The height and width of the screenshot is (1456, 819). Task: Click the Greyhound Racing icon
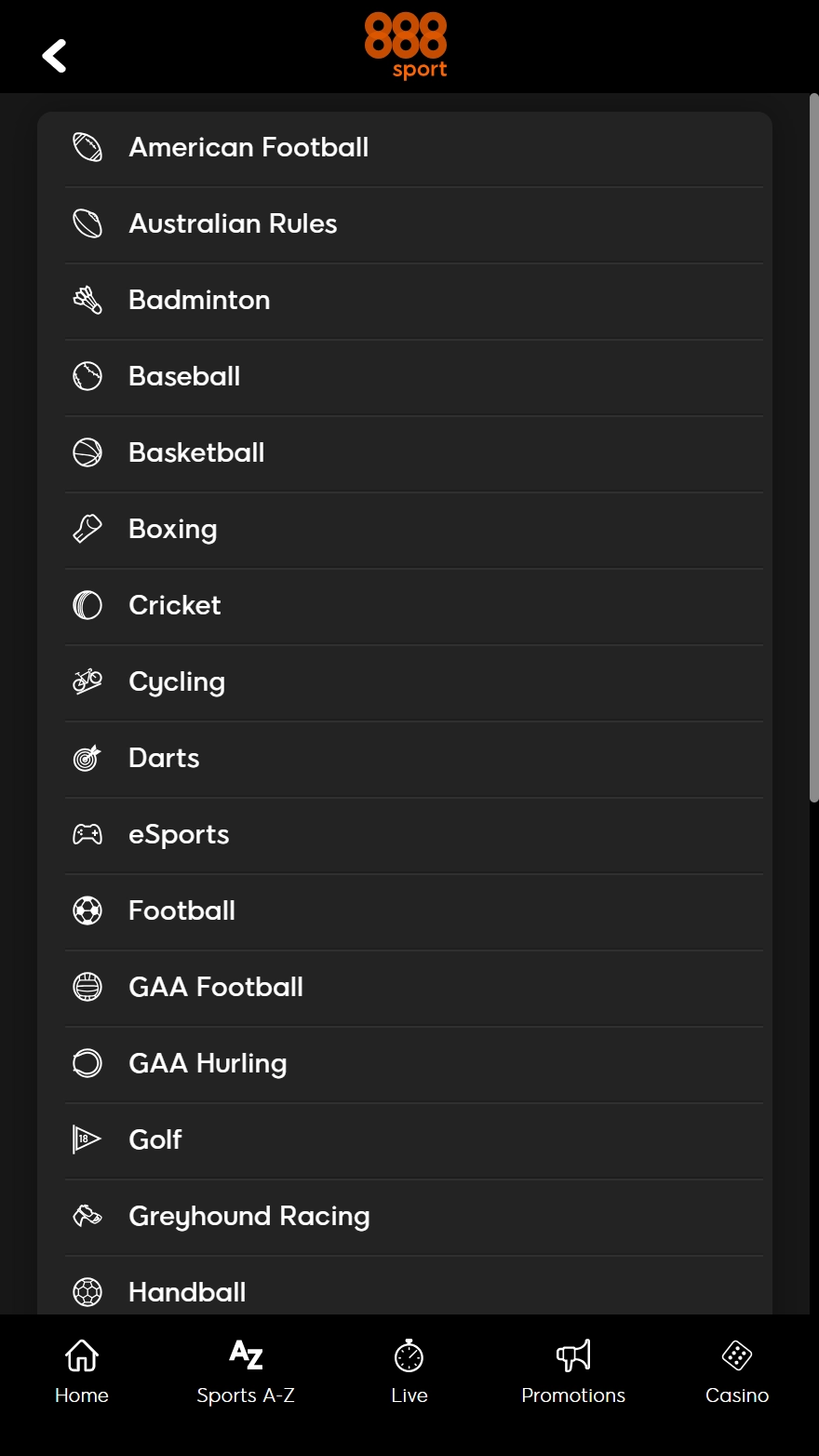[87, 1216]
